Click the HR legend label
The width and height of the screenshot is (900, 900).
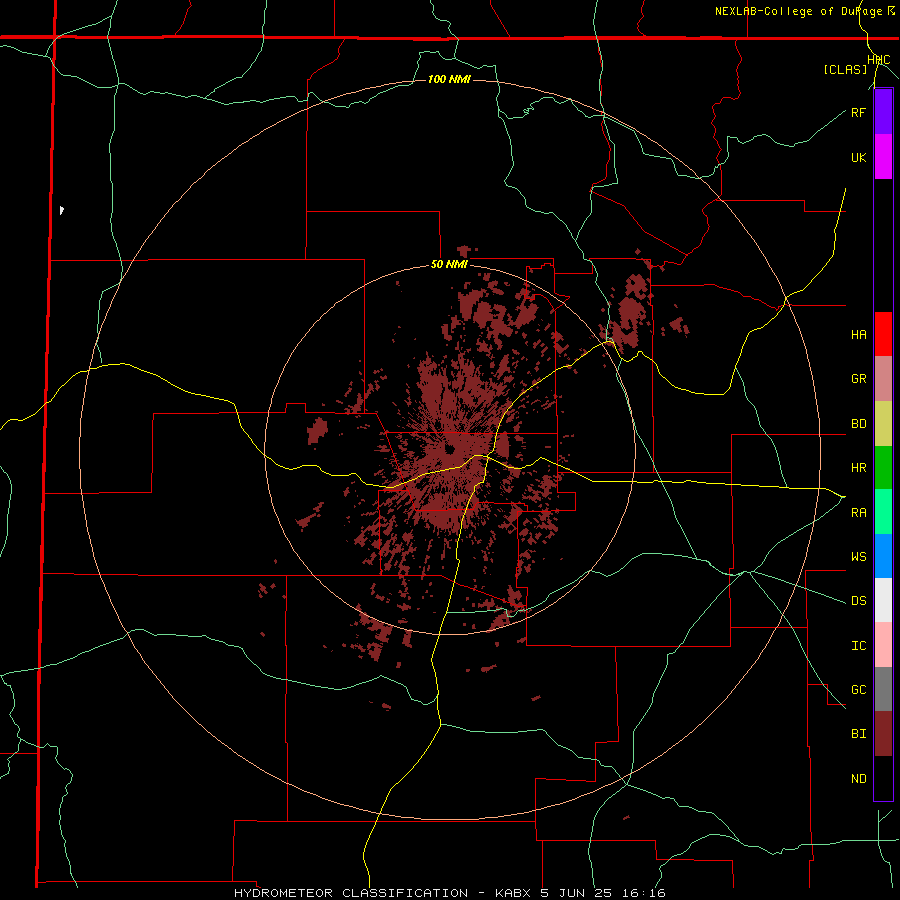click(858, 468)
